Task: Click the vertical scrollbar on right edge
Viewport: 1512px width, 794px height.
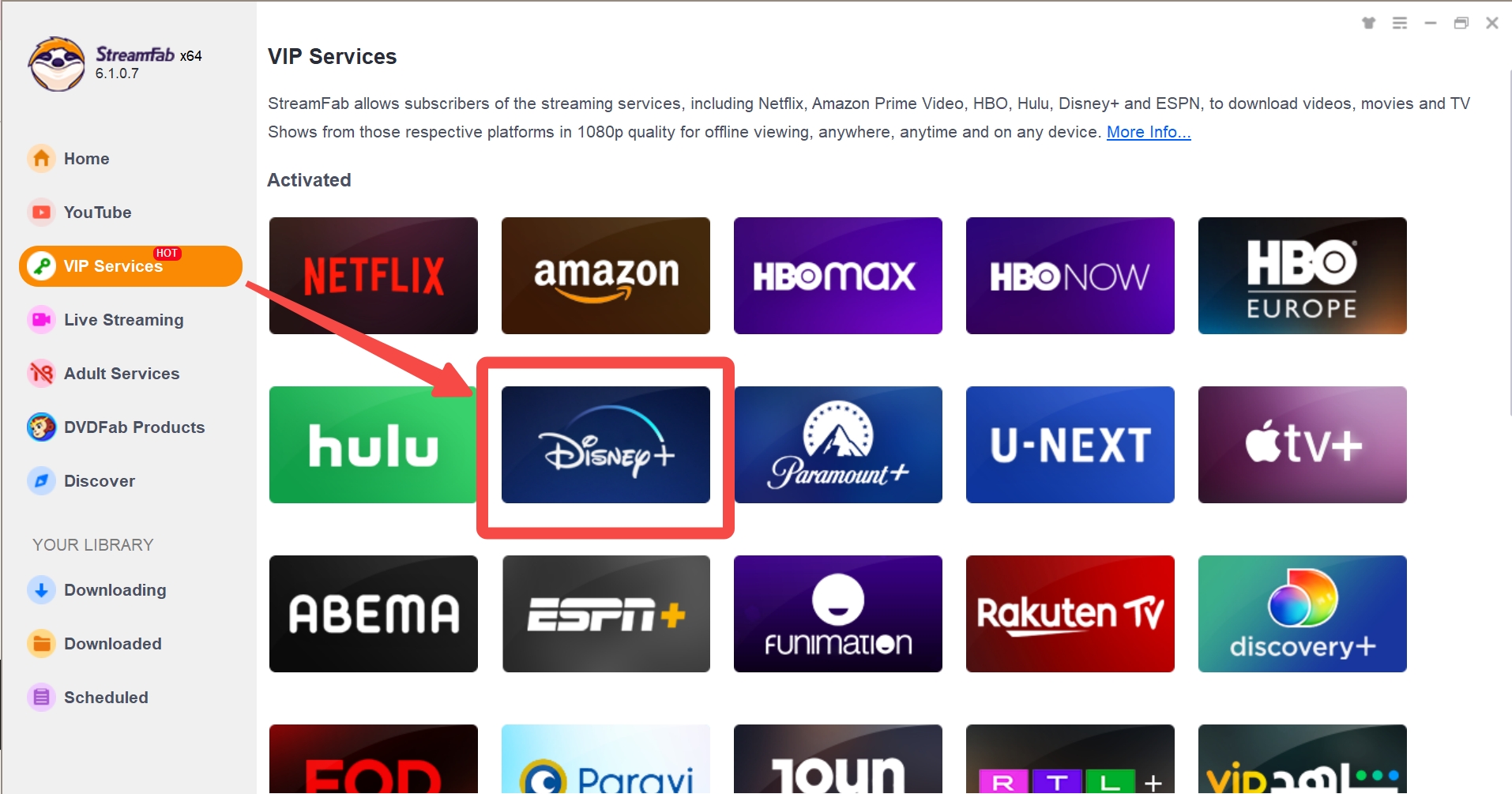Action: pyautogui.click(x=1509, y=237)
